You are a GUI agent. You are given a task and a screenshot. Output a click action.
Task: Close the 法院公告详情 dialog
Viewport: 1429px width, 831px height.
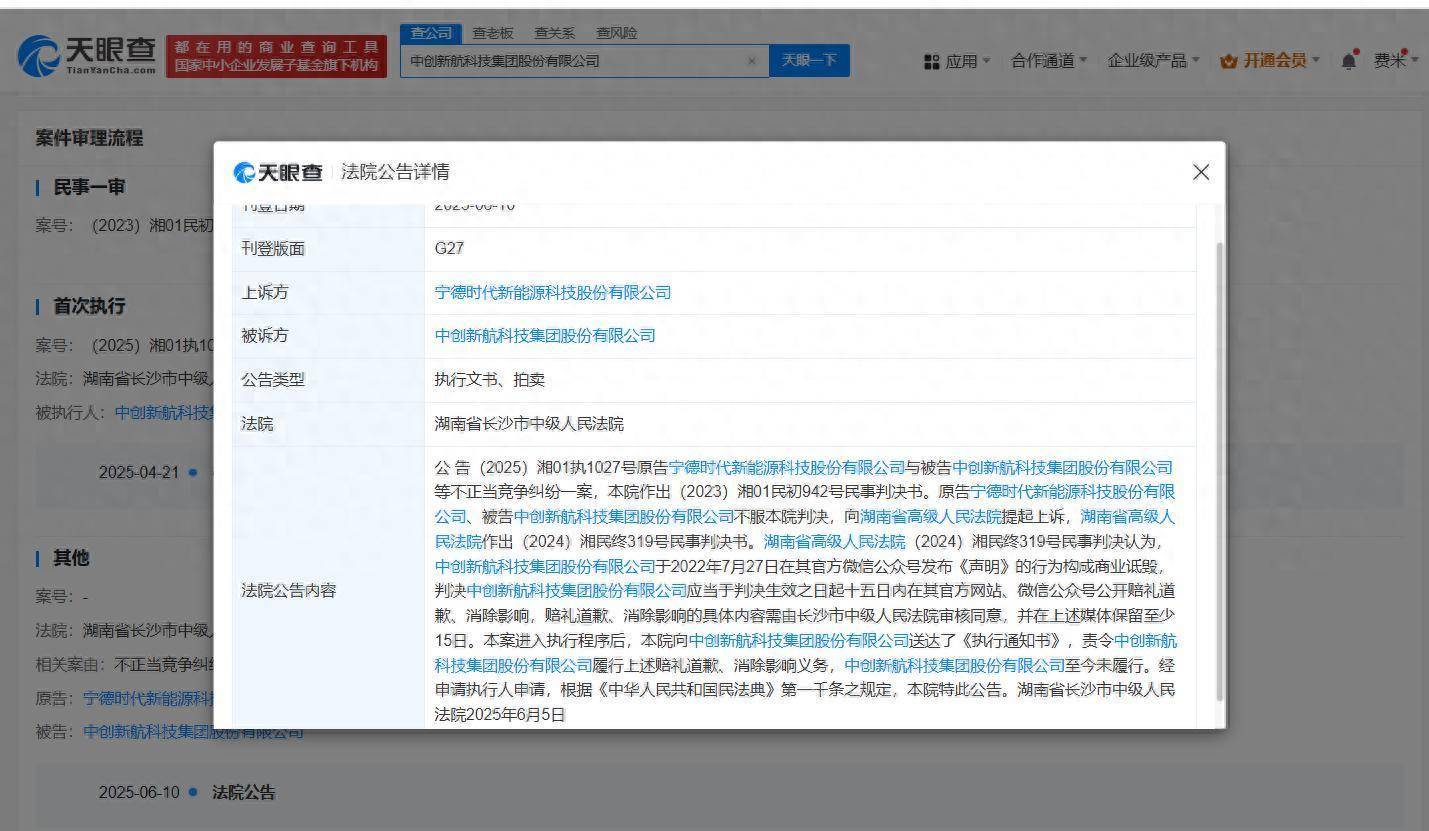tap(1201, 172)
